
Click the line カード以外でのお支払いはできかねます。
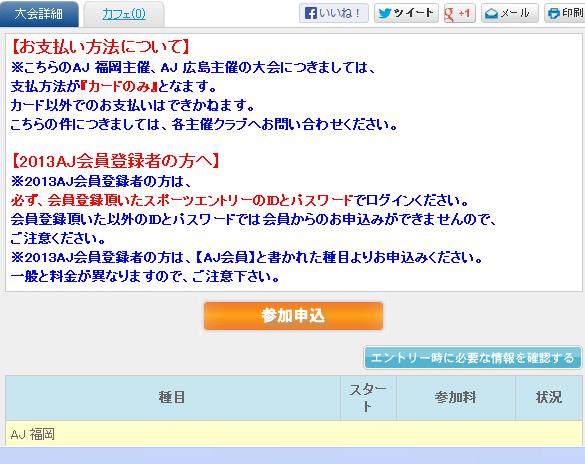pos(132,106)
